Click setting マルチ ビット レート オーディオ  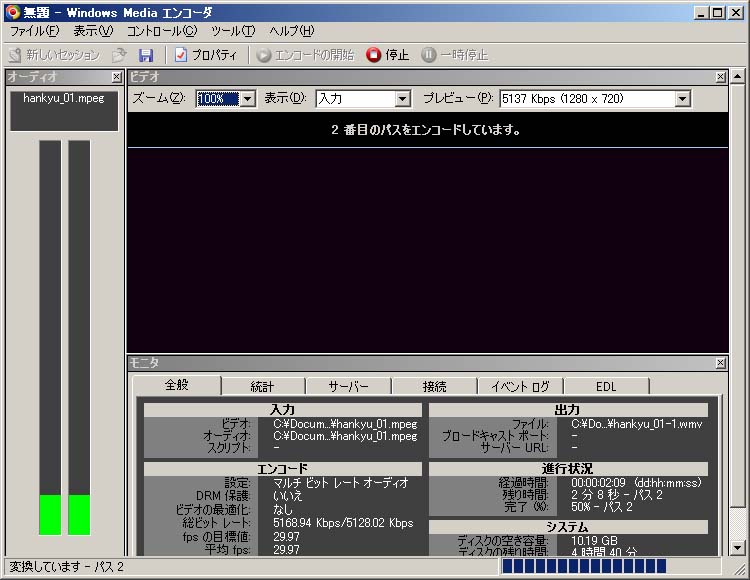(x=341, y=483)
